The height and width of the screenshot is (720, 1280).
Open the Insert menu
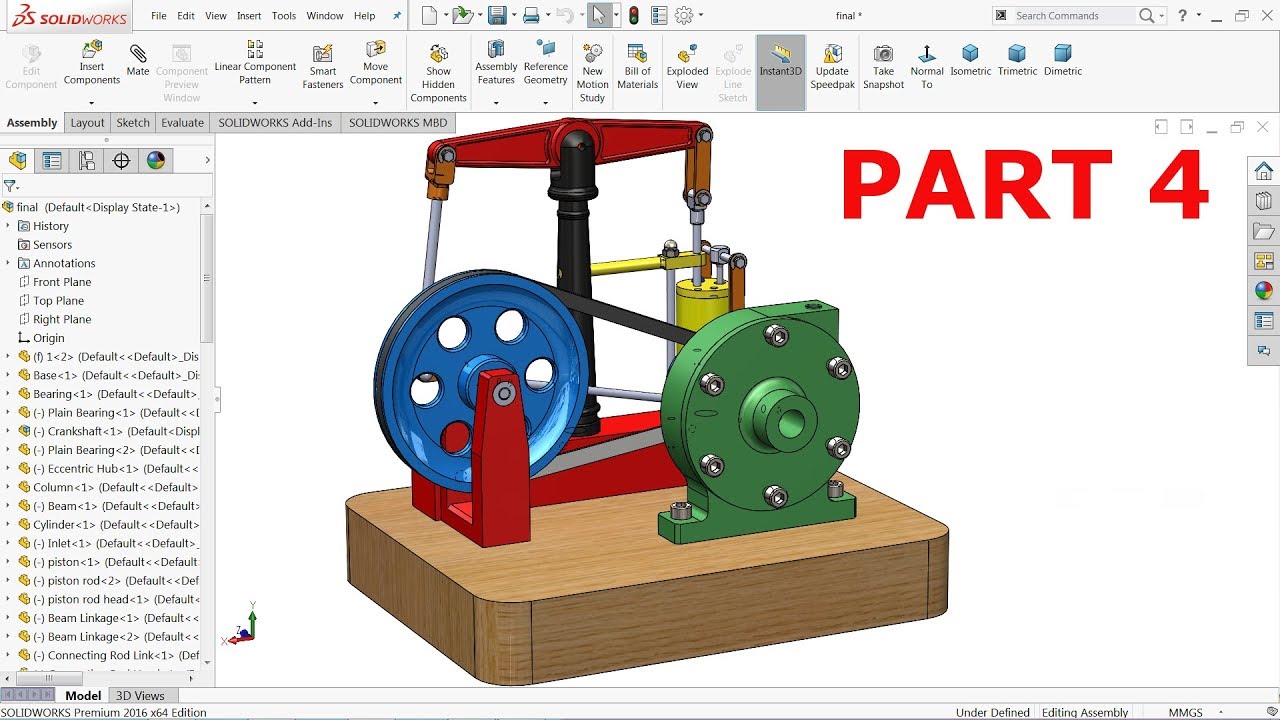pos(249,16)
